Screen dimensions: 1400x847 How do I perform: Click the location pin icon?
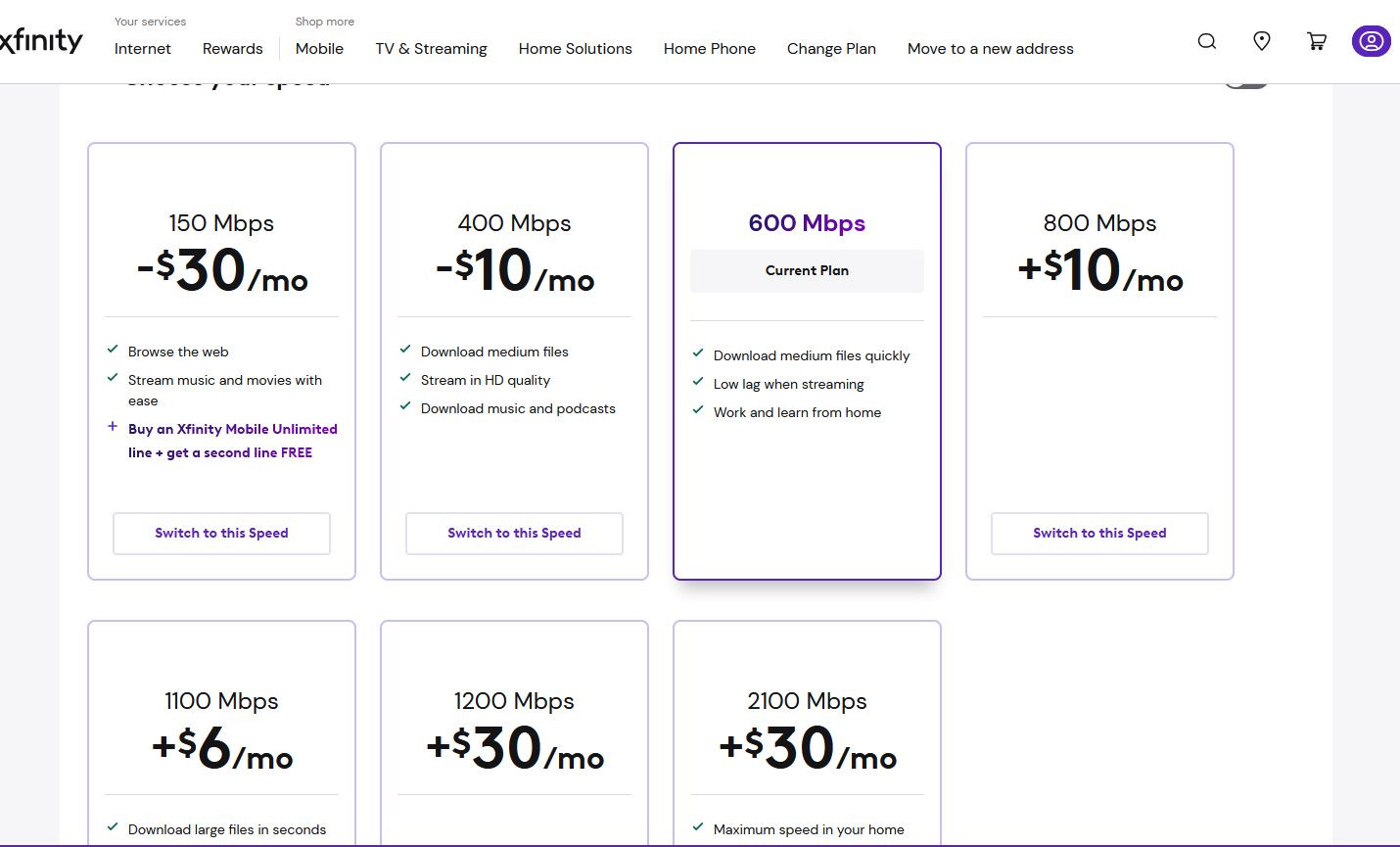[1262, 41]
